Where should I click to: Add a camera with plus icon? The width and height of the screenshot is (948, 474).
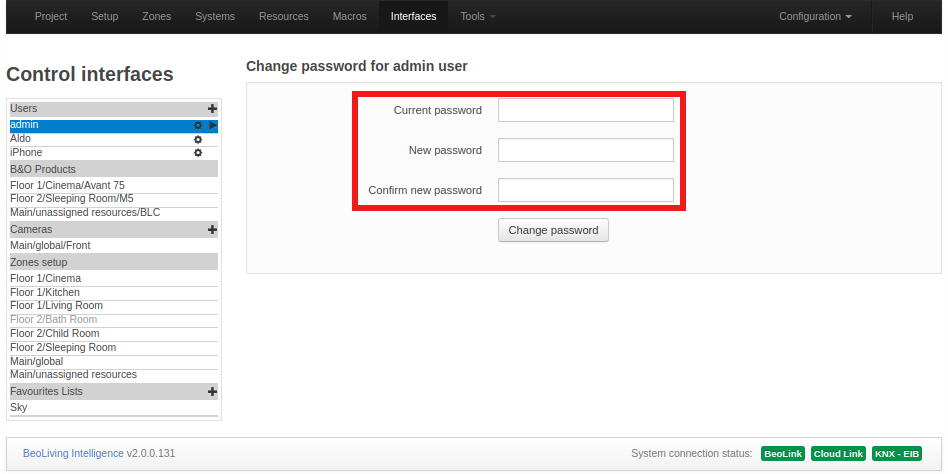pyautogui.click(x=212, y=230)
